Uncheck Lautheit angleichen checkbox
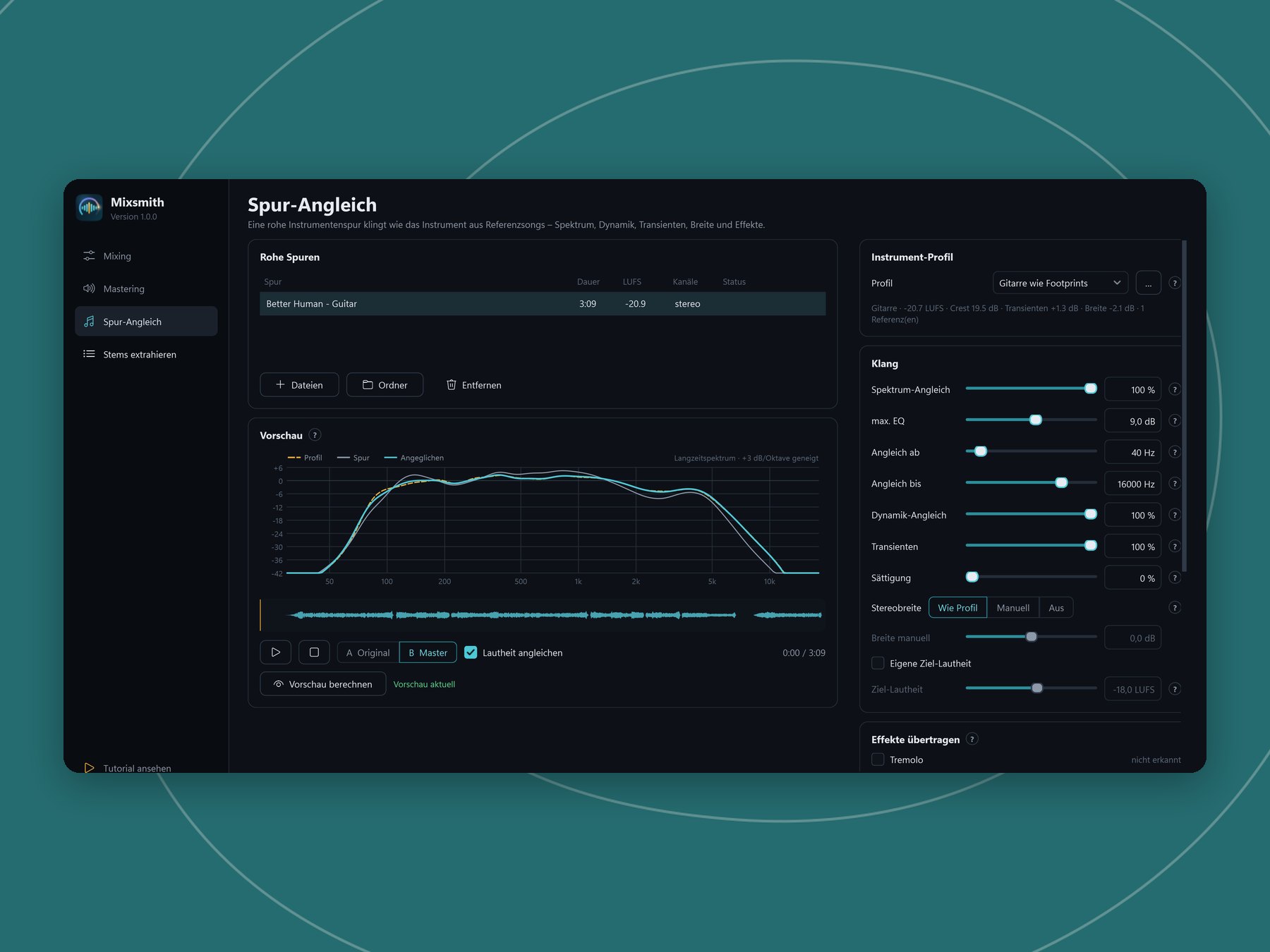 point(471,652)
